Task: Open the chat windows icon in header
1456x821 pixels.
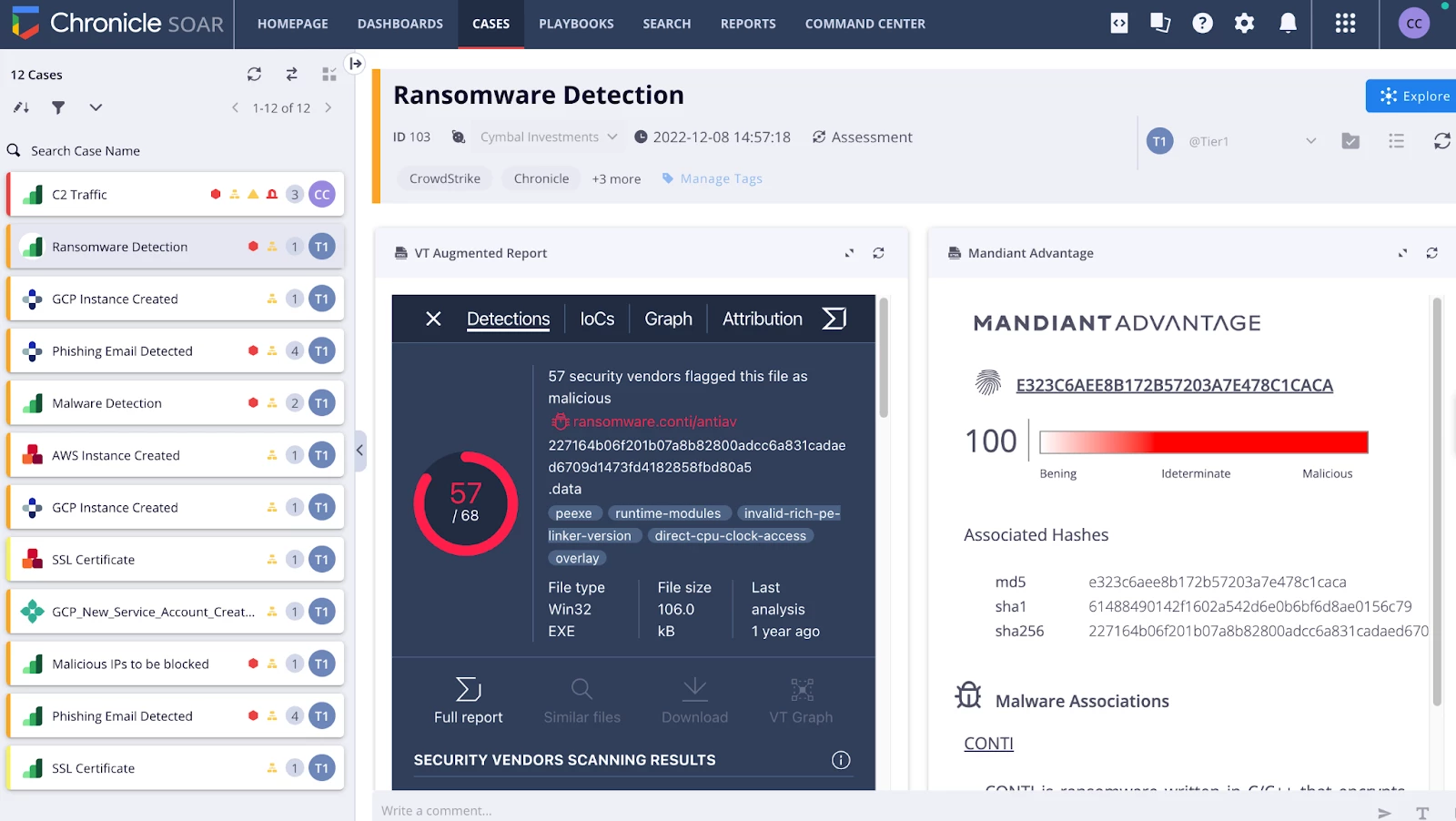Action: 1160,24
